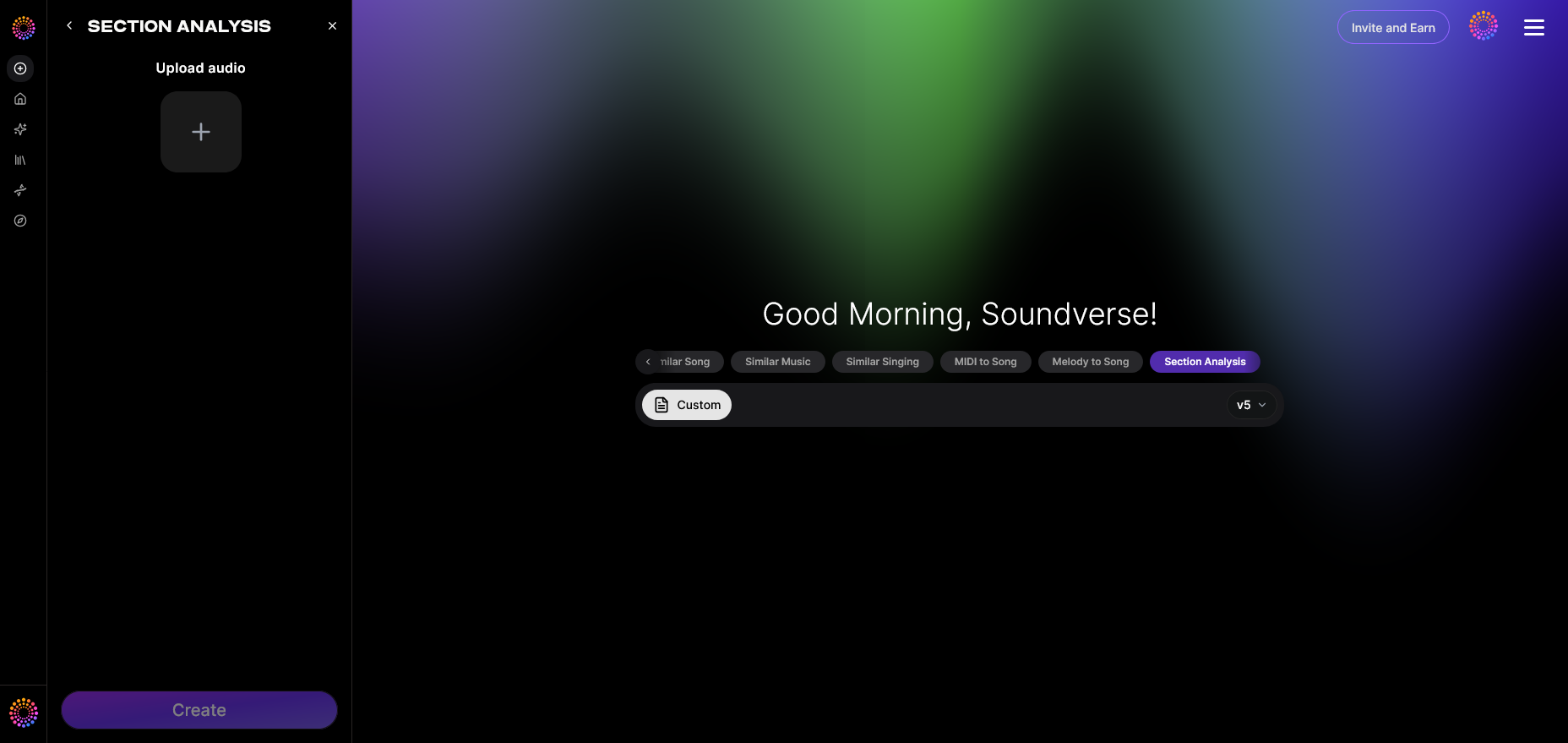Screen dimensions: 1568x743
Task: Expand the v5 version dropdown
Action: coord(1251,405)
